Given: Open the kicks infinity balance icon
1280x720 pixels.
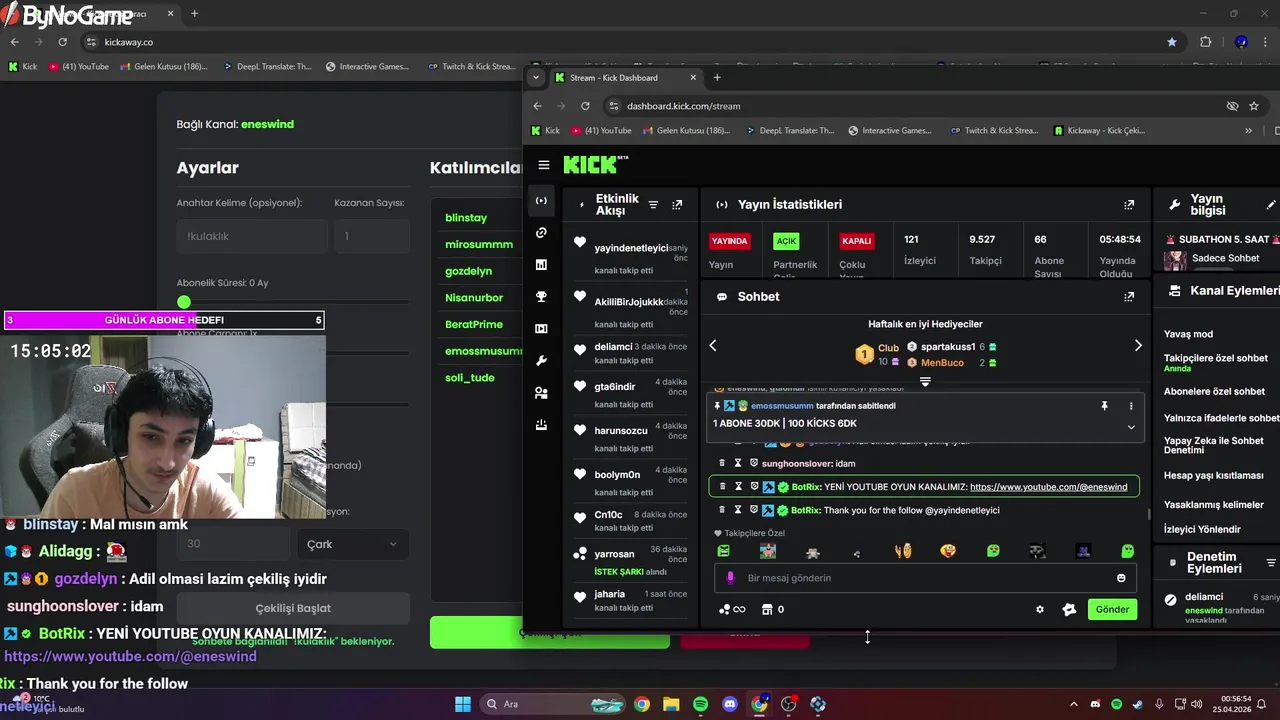Looking at the screenshot, I should 732,609.
